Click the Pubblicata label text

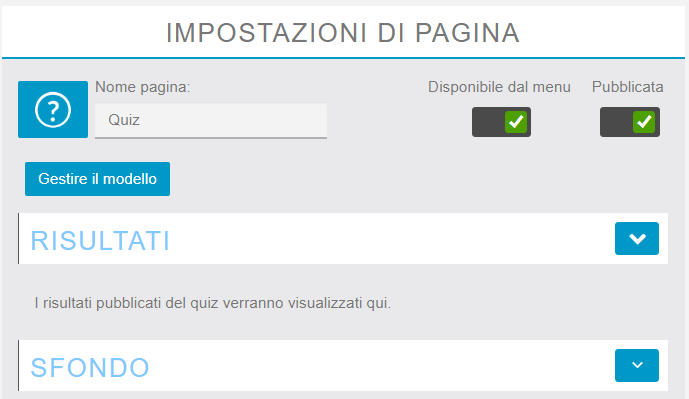[x=627, y=87]
